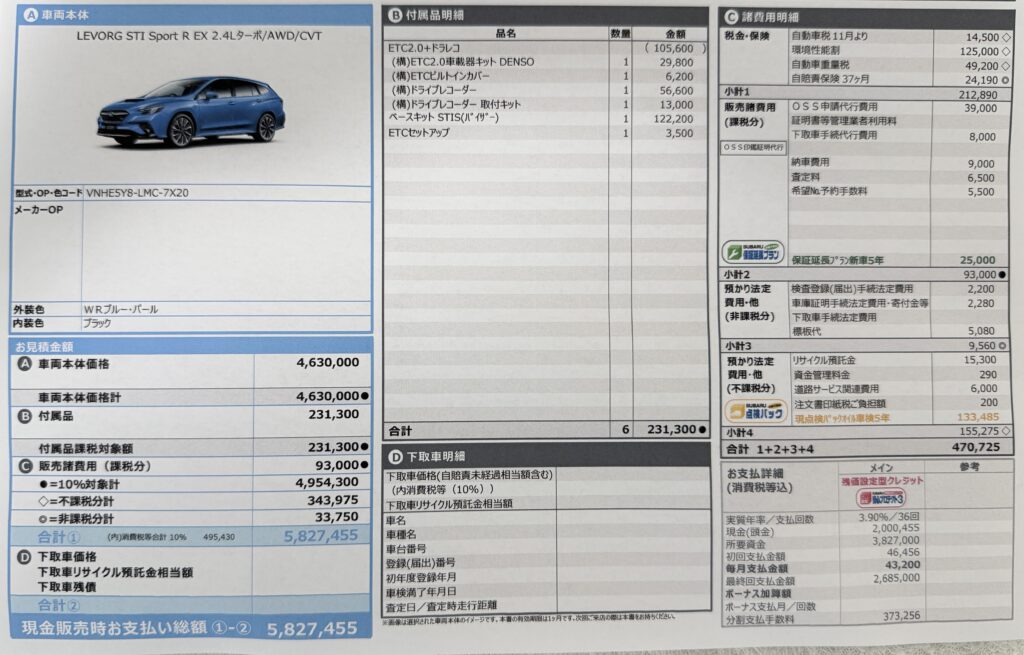Screen dimensions: 1024x655
Task: Click the 車両本体価格計 amount 4,630,000
Action: click(327, 396)
